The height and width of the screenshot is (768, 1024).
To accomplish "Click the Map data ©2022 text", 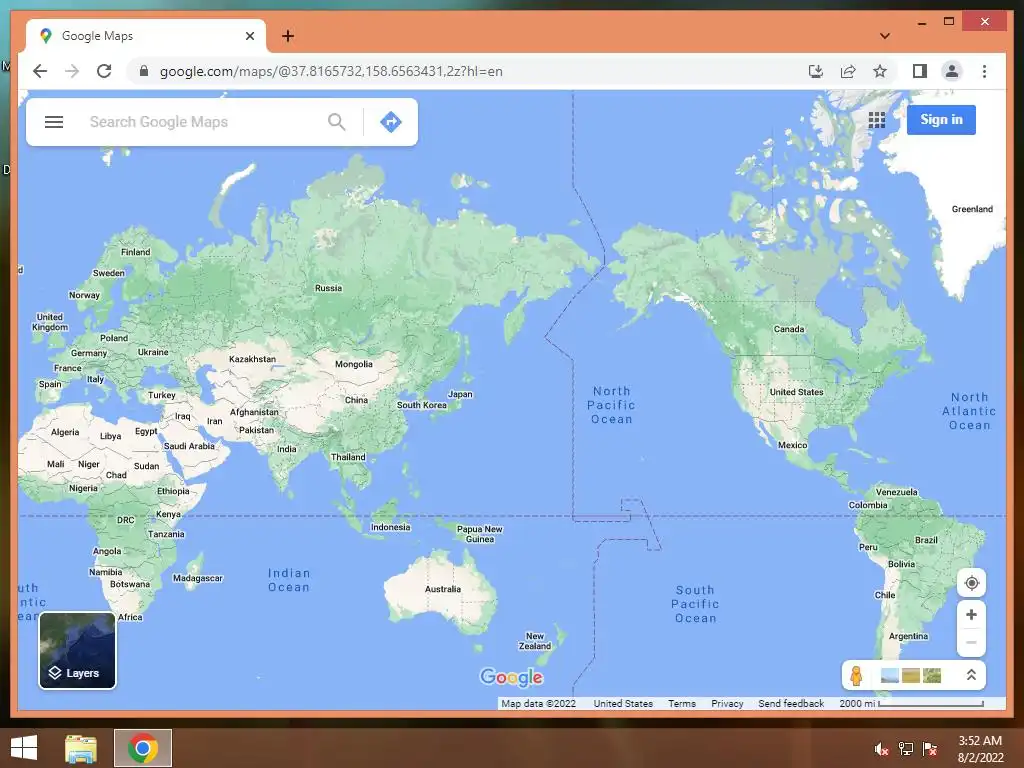I will (x=538, y=703).
